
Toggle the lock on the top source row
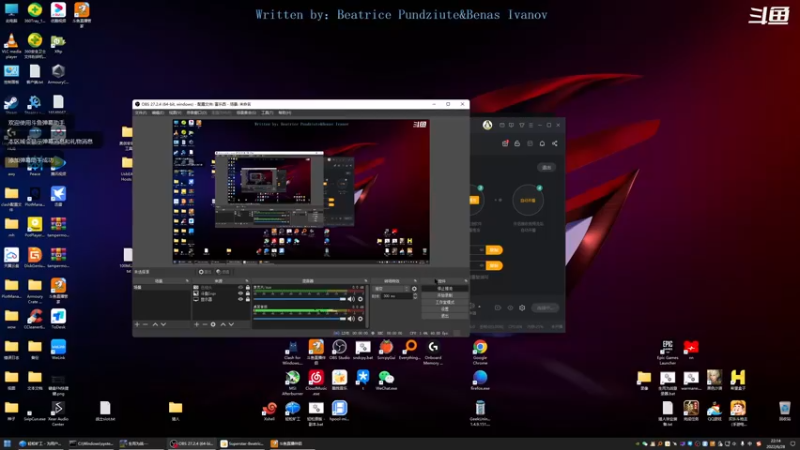click(248, 288)
